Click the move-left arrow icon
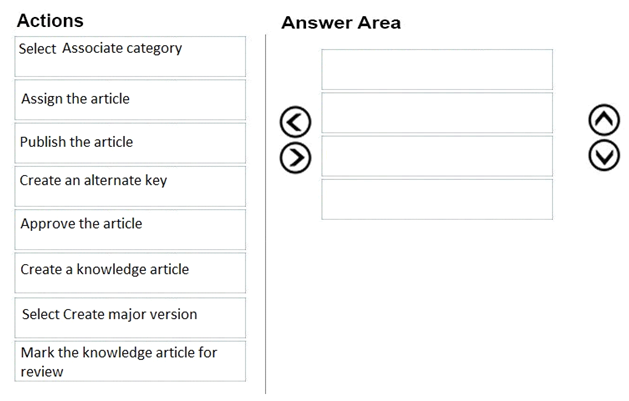This screenshot has height=401, width=629. [295, 122]
